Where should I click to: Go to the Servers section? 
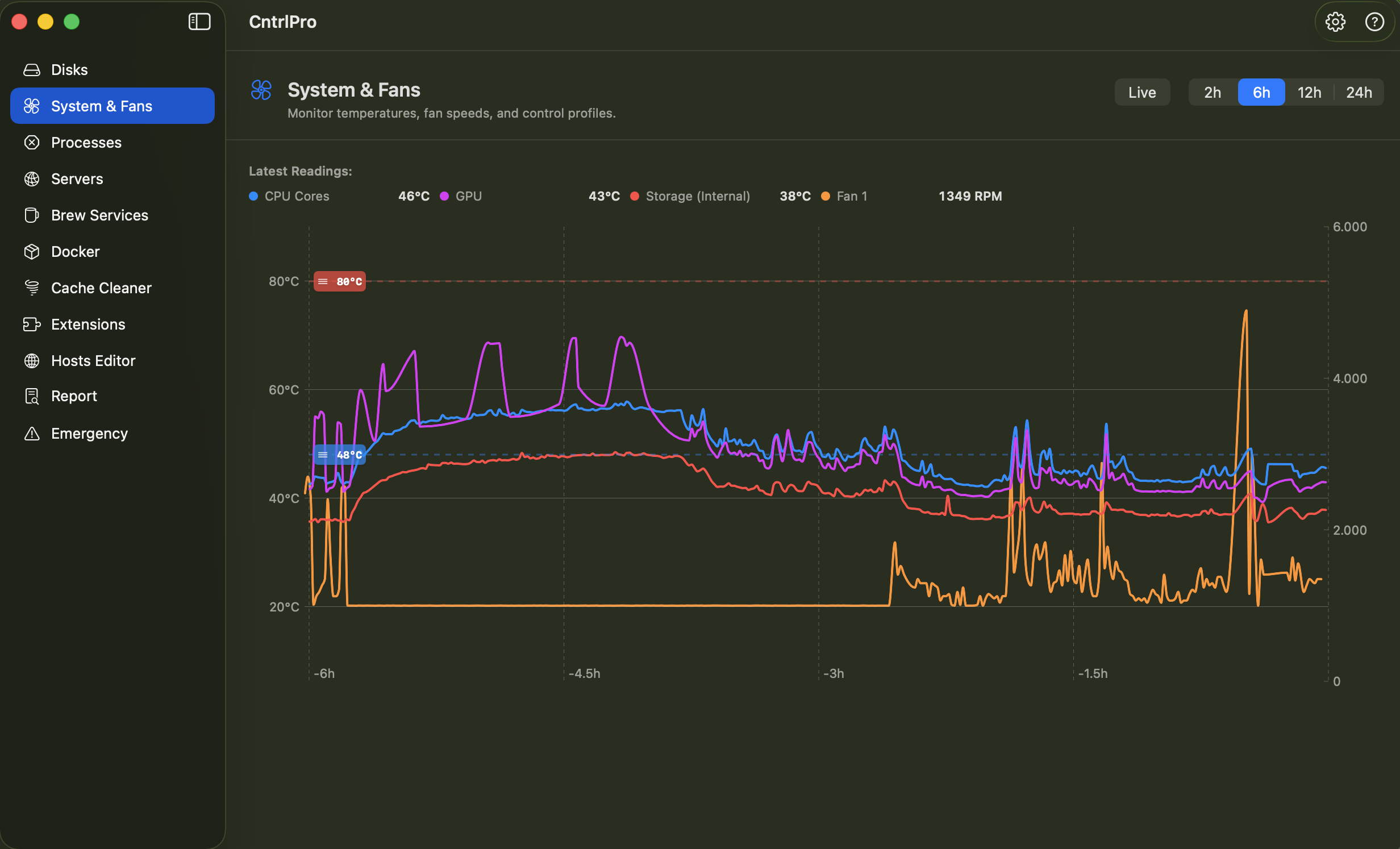point(113,179)
